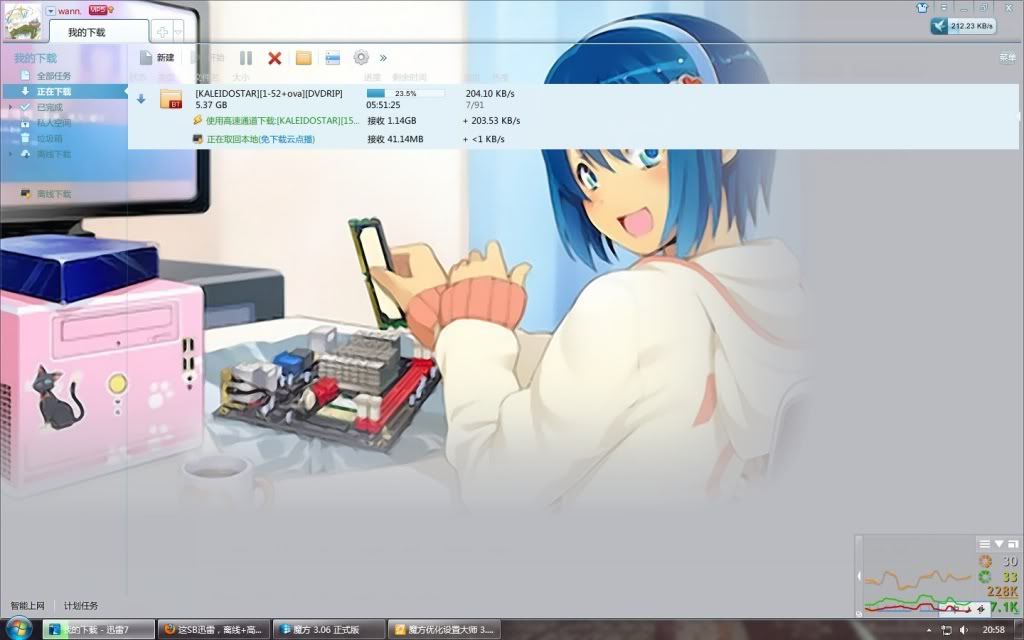Click the 212.23 KB/s speed indicator
The image size is (1024, 640).
pyautogui.click(x=963, y=26)
